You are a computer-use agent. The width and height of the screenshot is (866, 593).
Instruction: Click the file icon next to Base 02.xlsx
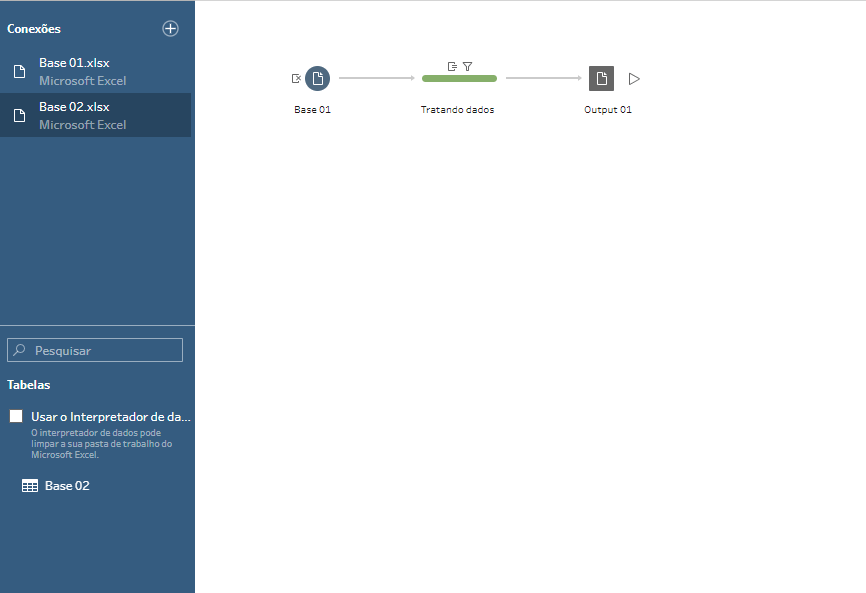(19, 115)
